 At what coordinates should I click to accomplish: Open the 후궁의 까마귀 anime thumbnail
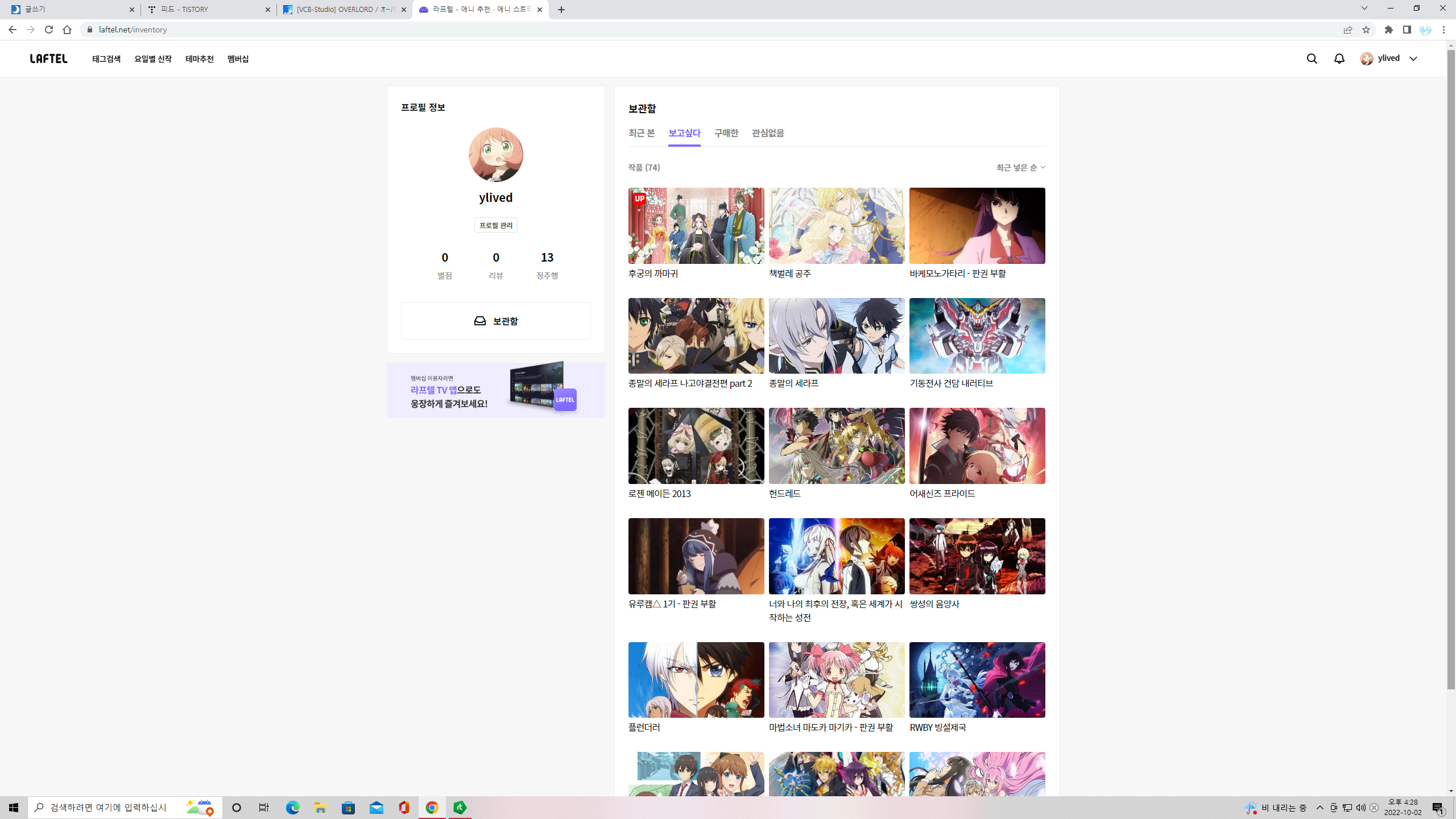coord(696,226)
